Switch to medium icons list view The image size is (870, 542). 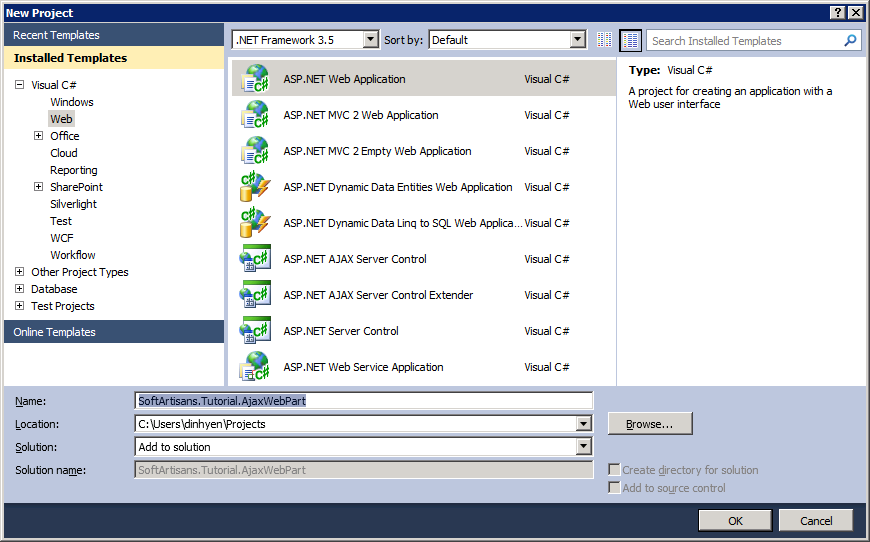click(x=630, y=40)
